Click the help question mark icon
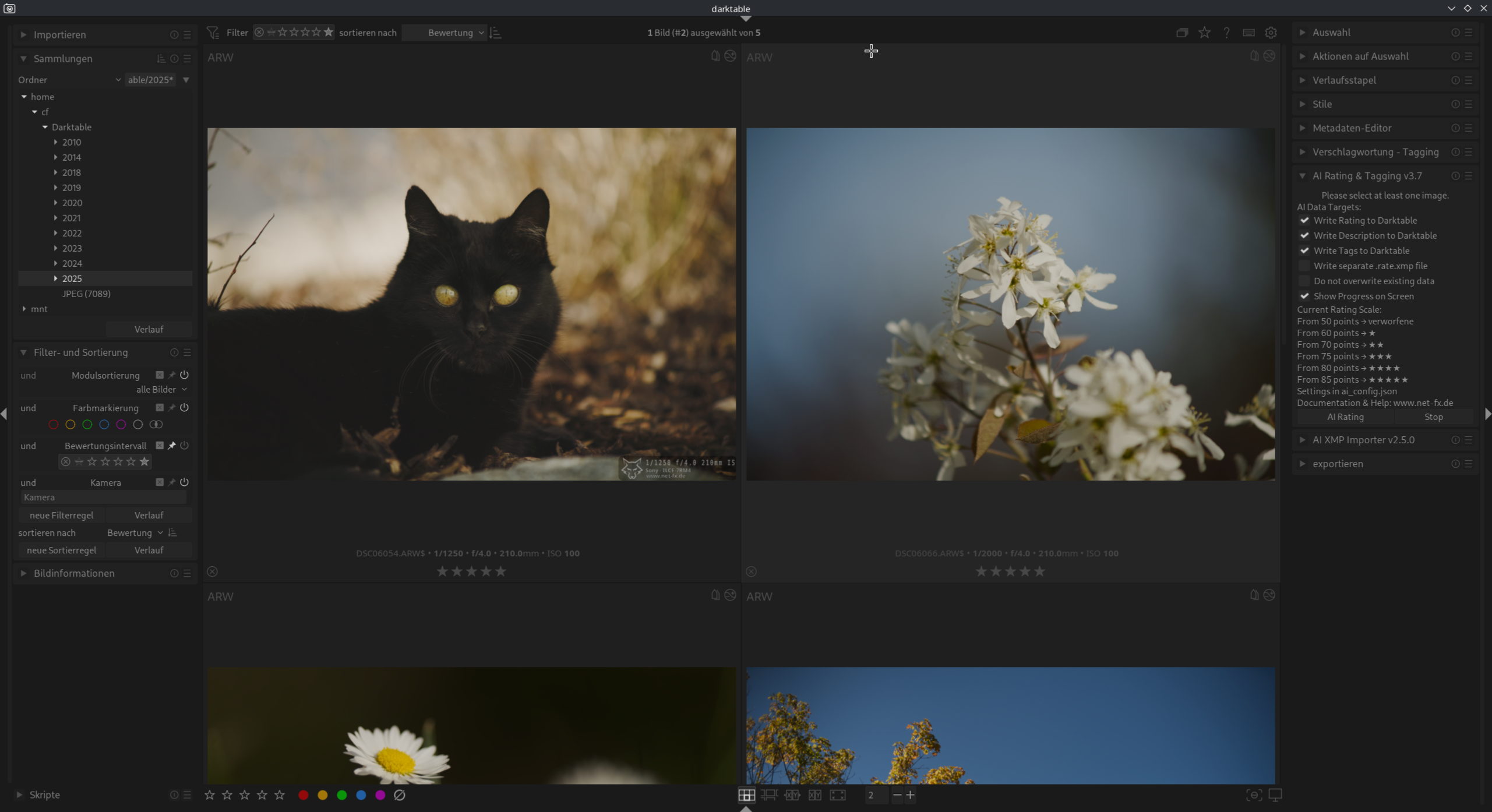The image size is (1492, 812). [1226, 33]
